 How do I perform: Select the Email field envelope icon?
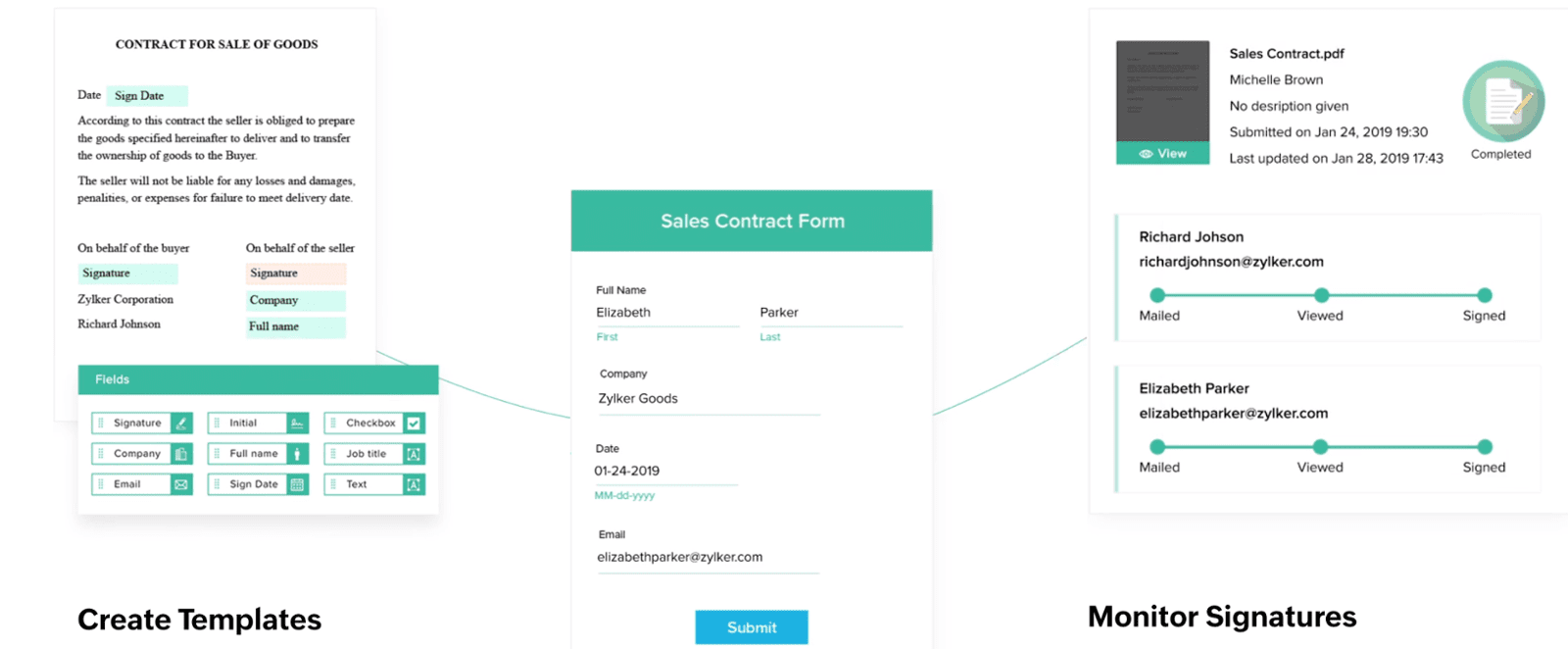click(181, 484)
